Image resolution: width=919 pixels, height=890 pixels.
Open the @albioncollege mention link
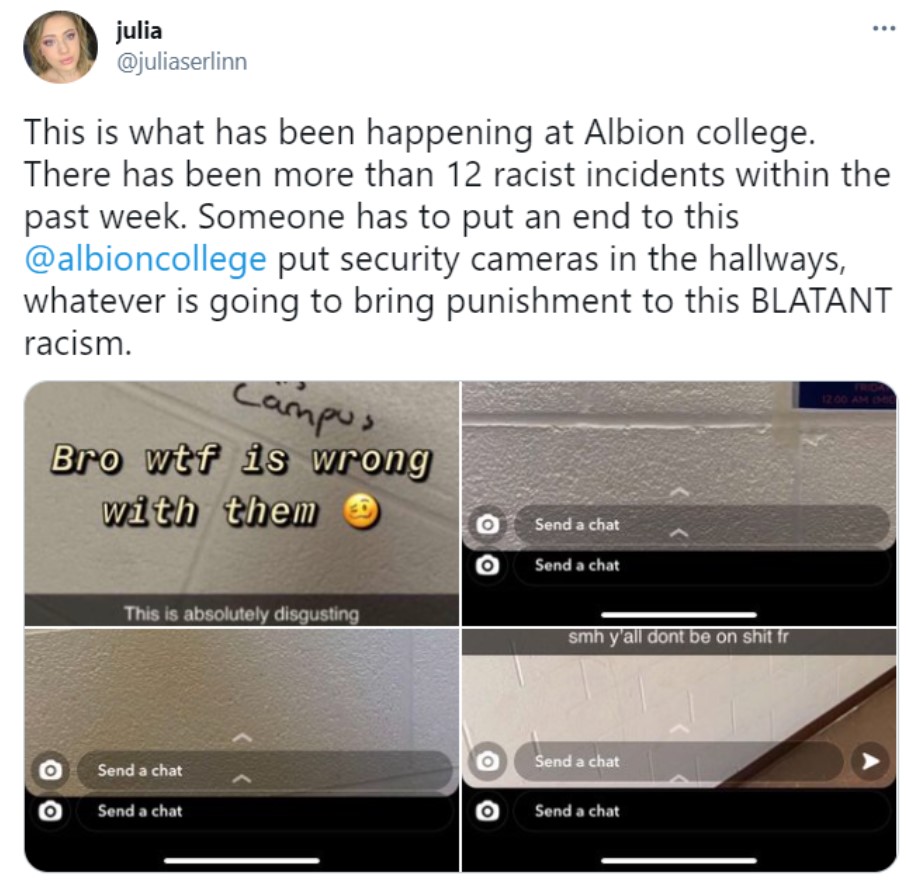(145, 259)
